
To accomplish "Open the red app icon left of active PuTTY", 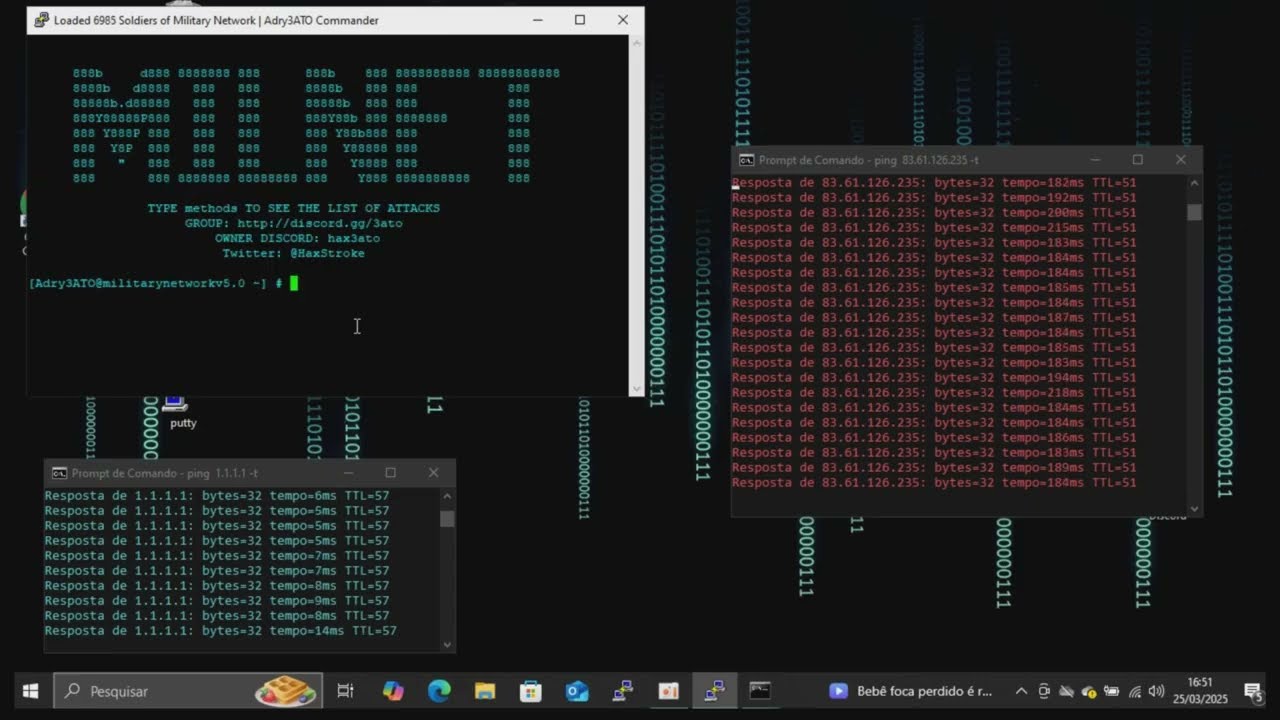I will [x=669, y=691].
